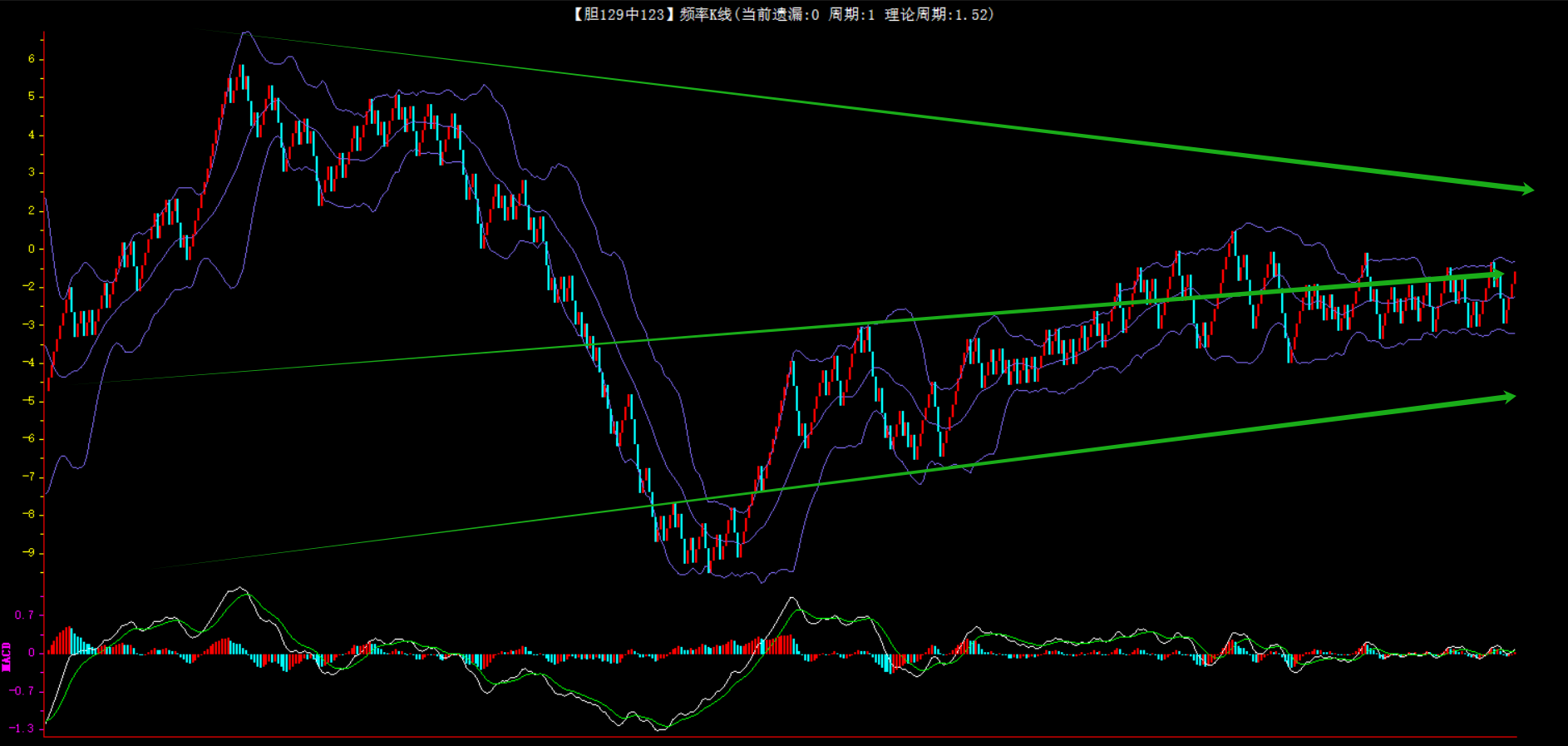The image size is (1568, 746).
Task: Click the highest MACD line peak
Action: 240,589
